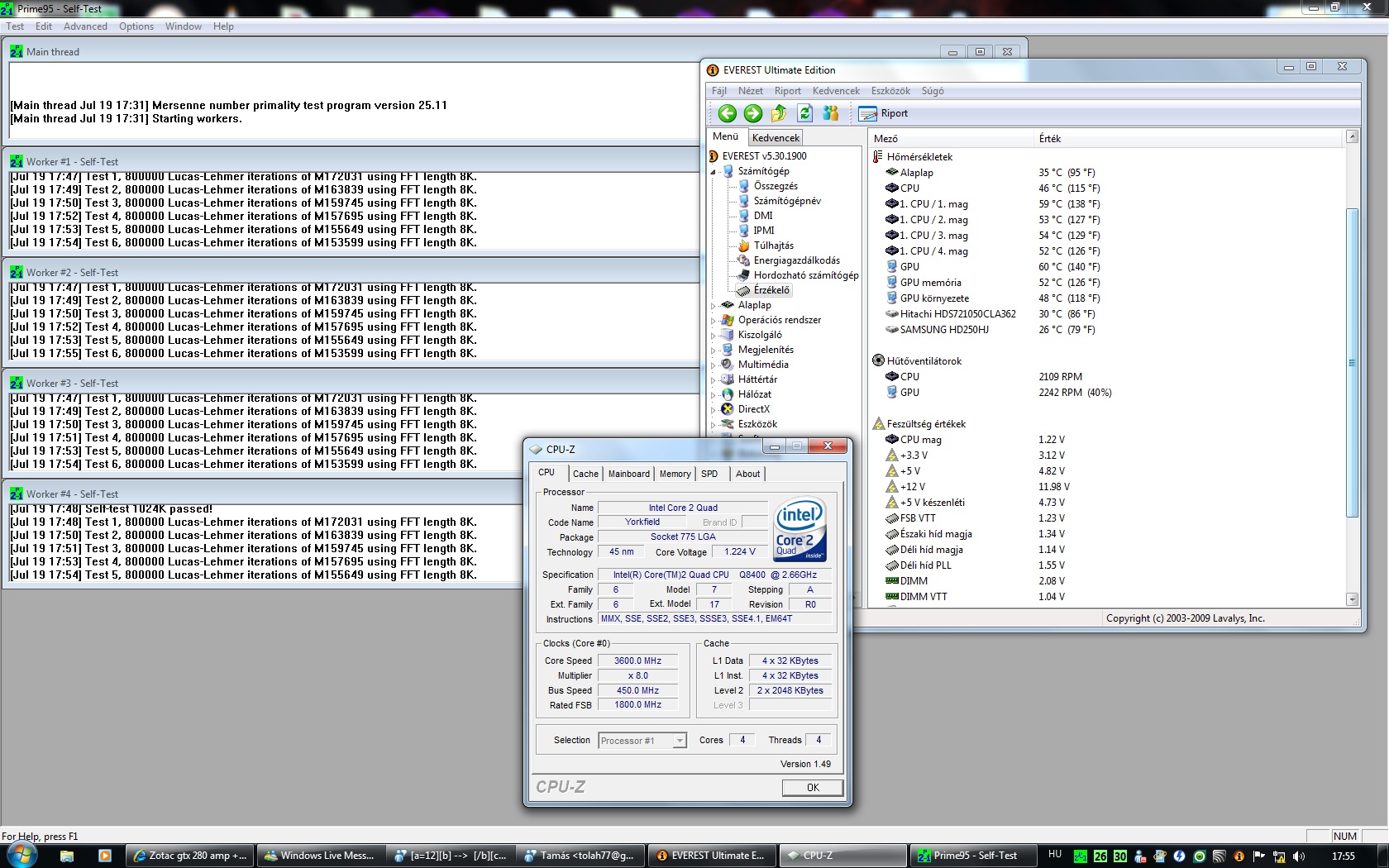This screenshot has width=1389, height=868.
Task: Open the Eszközök menu in EVEREST
Action: coord(890,91)
